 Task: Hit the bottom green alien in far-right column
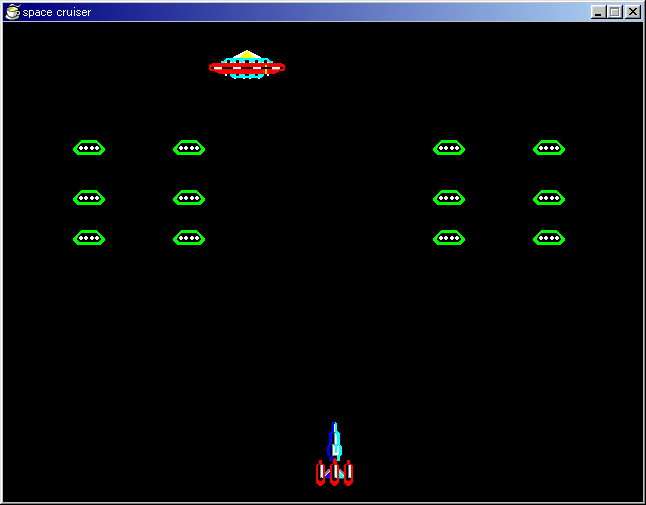pyautogui.click(x=549, y=238)
